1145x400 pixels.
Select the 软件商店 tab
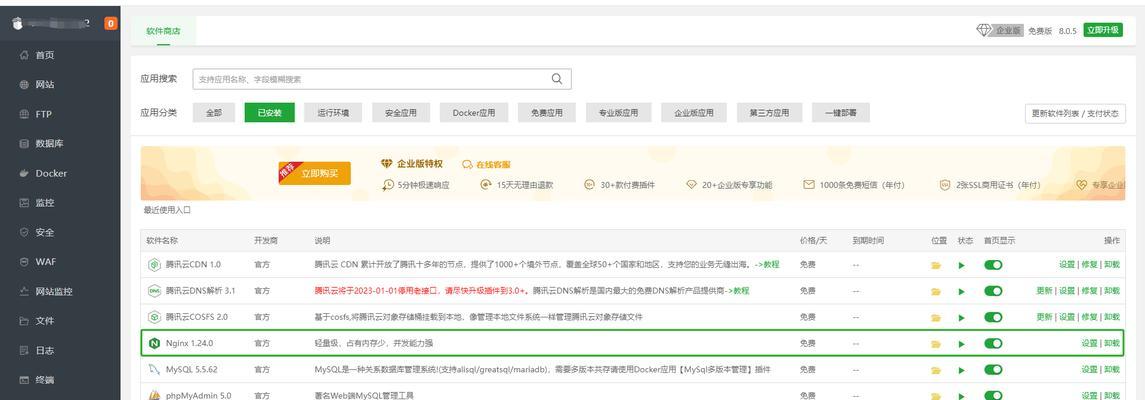click(x=163, y=31)
